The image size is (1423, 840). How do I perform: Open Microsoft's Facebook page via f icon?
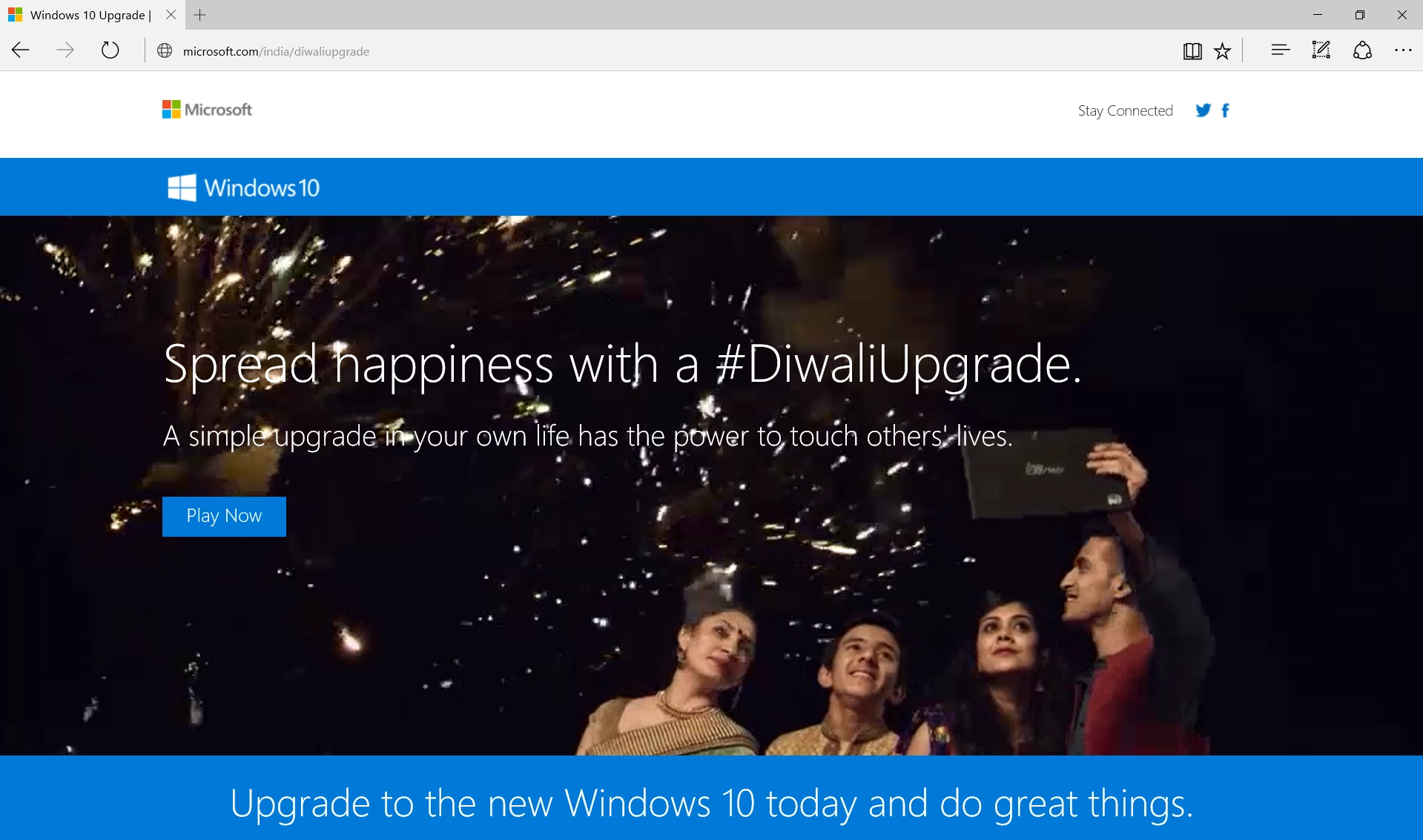pos(1225,110)
